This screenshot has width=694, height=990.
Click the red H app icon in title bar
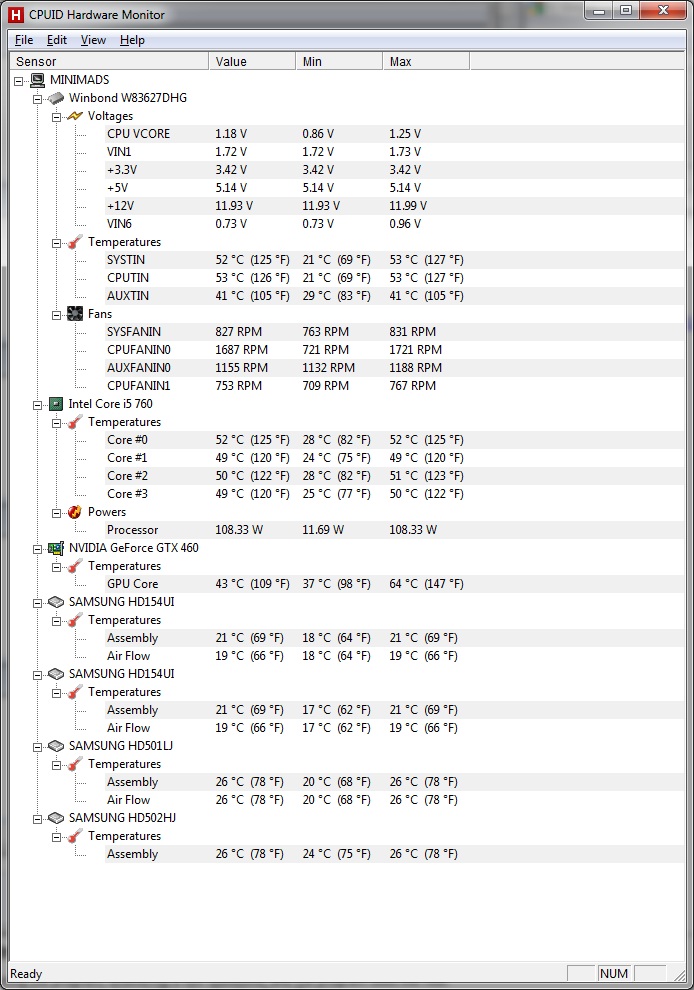point(16,15)
